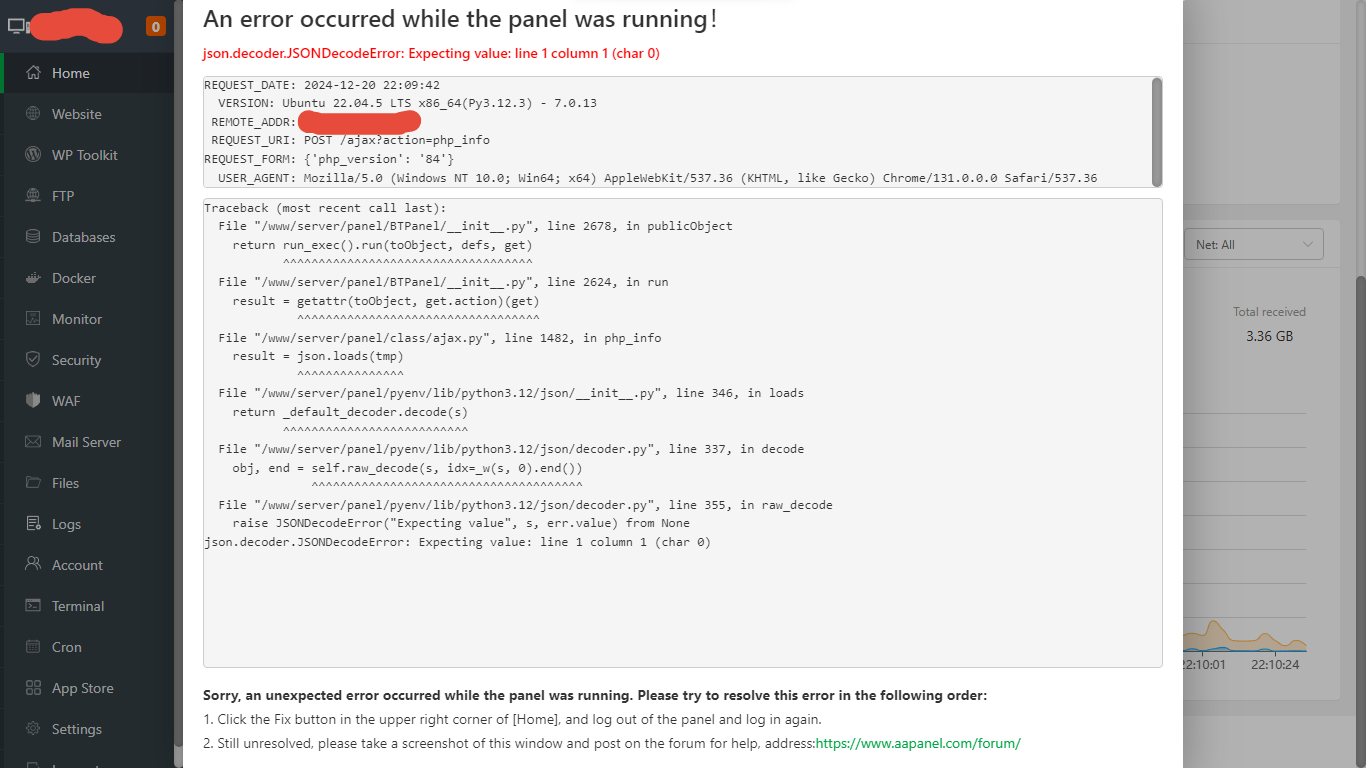Click the Mail Server envelope icon
This screenshot has width=1366, height=768.
[33, 442]
